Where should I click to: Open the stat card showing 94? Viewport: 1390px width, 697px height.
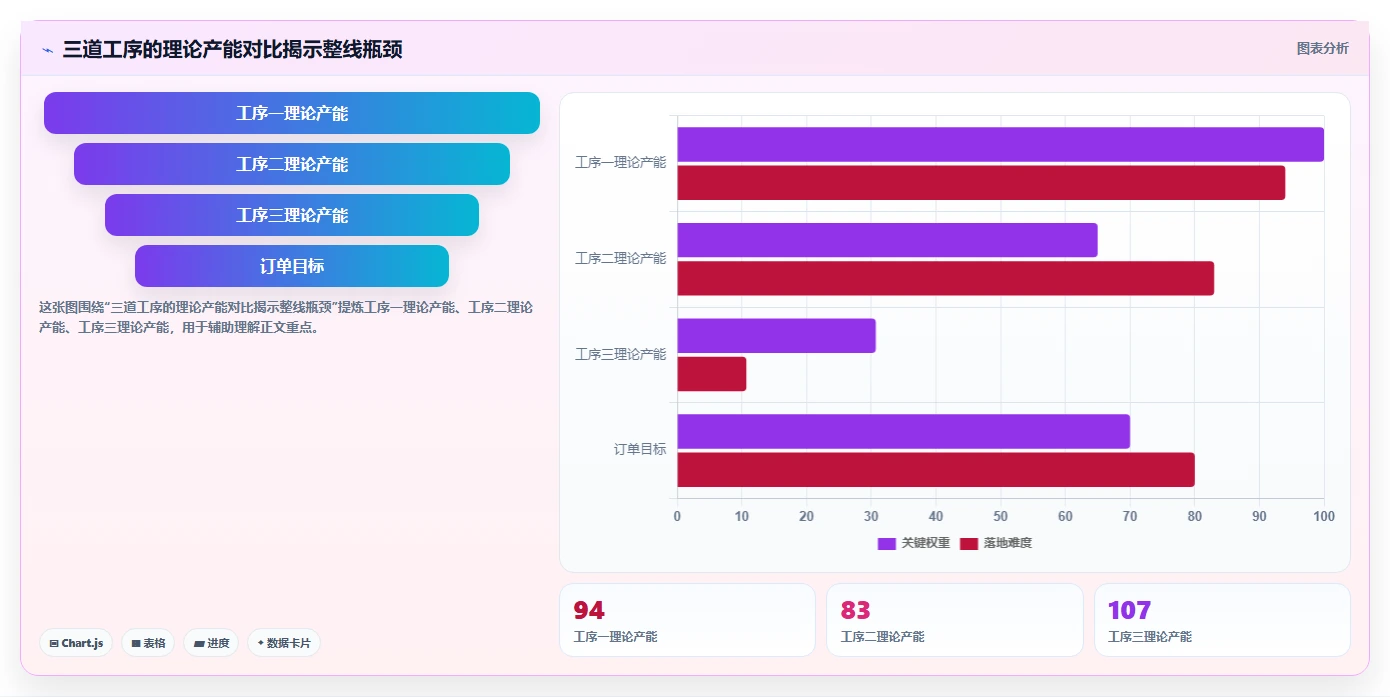(687, 620)
